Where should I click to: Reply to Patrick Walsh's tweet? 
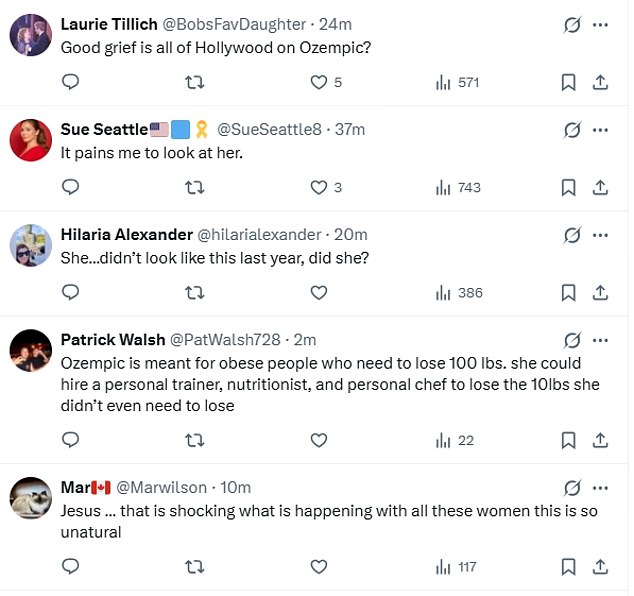71,440
